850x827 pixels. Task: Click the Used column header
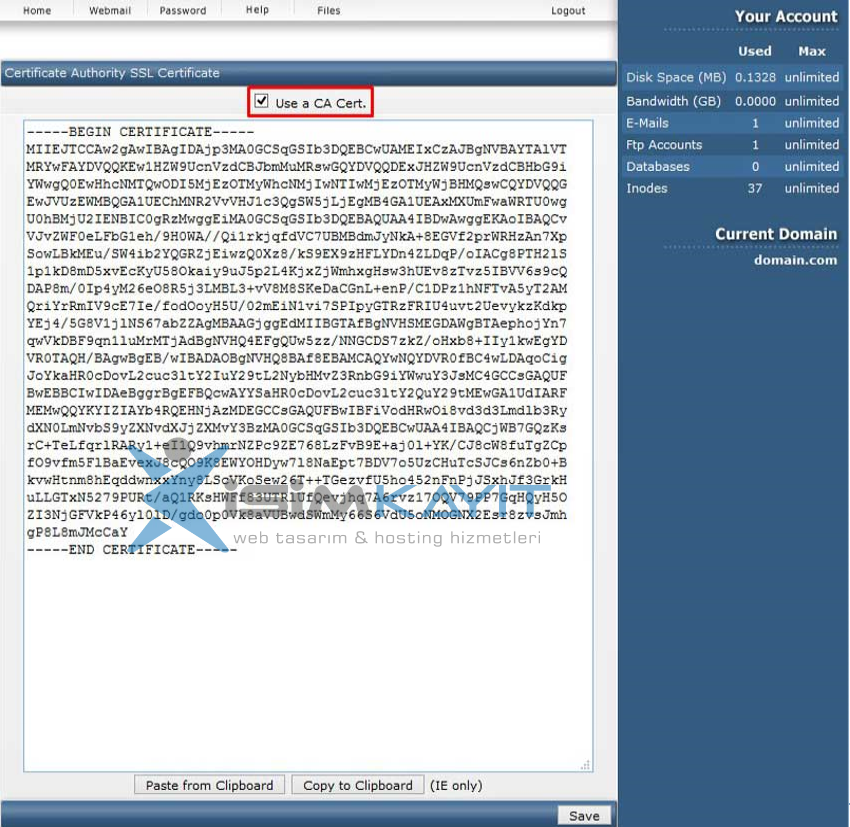coord(755,51)
